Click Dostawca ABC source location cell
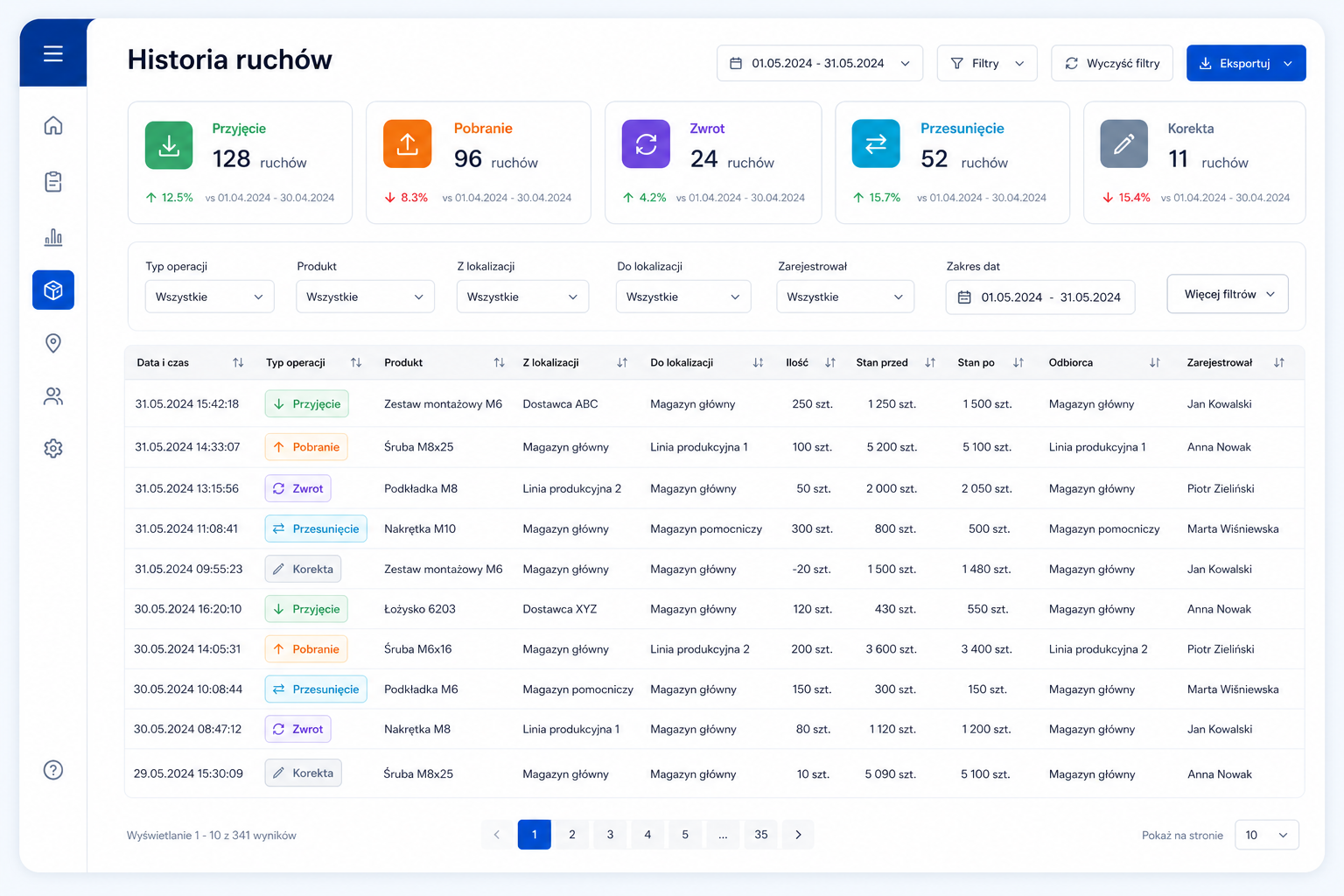 click(561, 404)
